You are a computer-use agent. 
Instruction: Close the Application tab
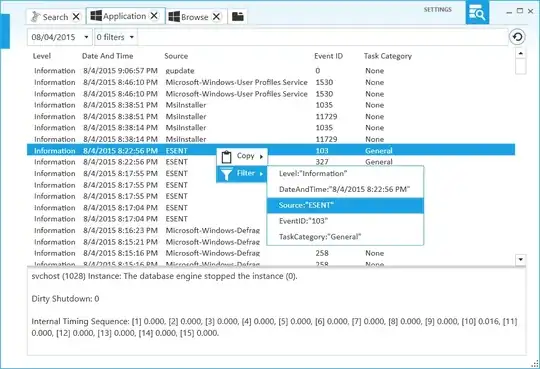click(x=154, y=16)
